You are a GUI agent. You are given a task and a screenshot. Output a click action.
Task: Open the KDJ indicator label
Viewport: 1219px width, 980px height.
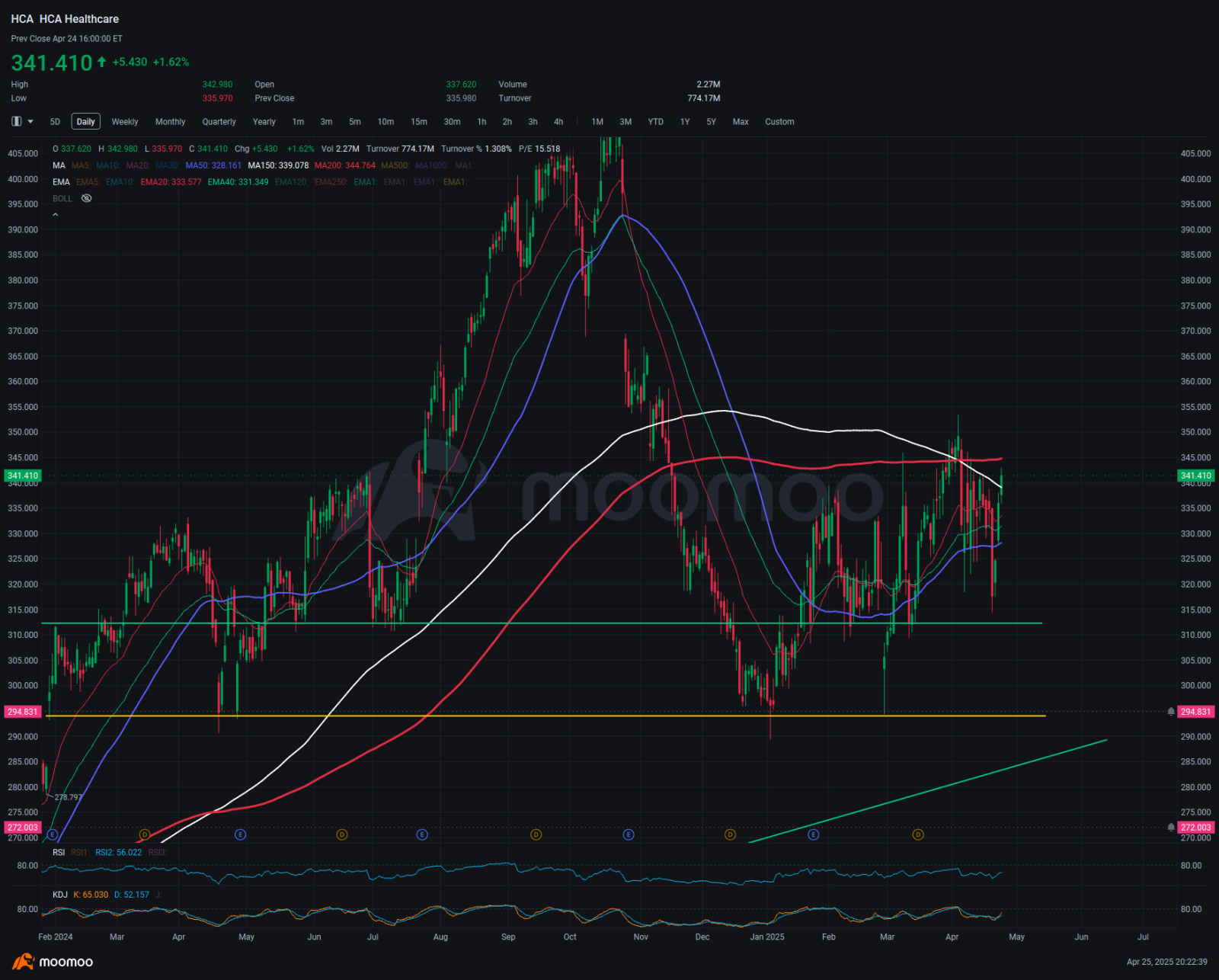60,895
